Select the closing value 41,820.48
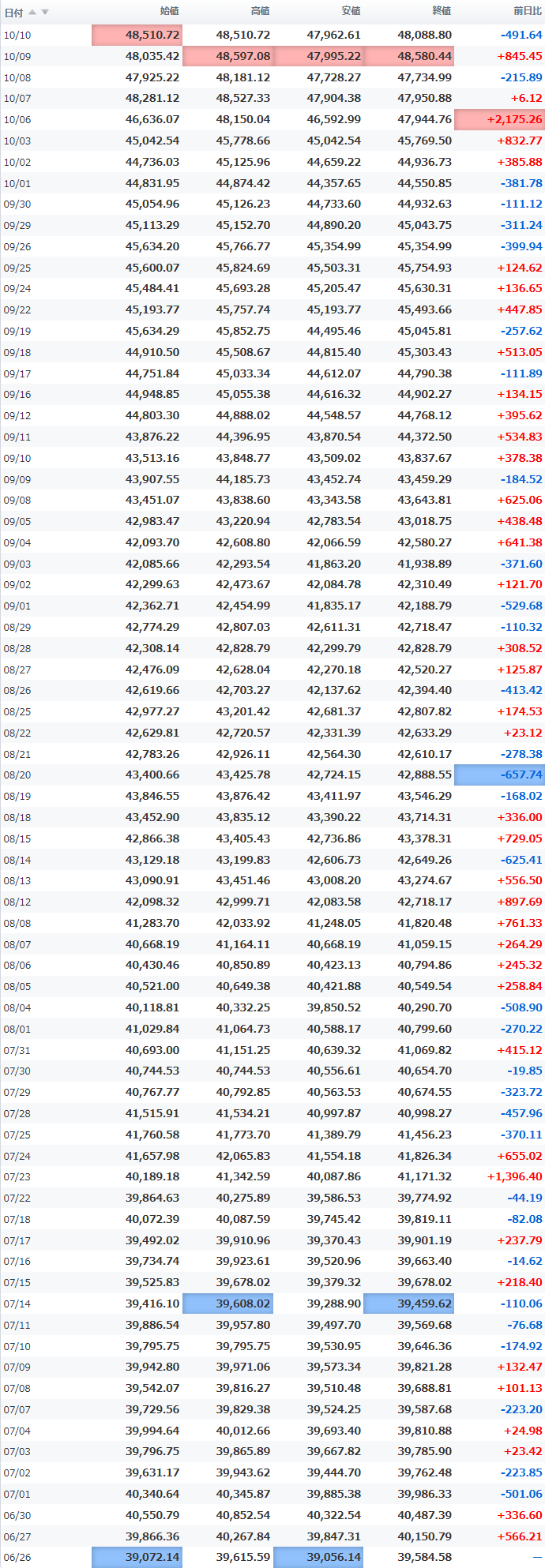The width and height of the screenshot is (545, 1568). [x=425, y=923]
